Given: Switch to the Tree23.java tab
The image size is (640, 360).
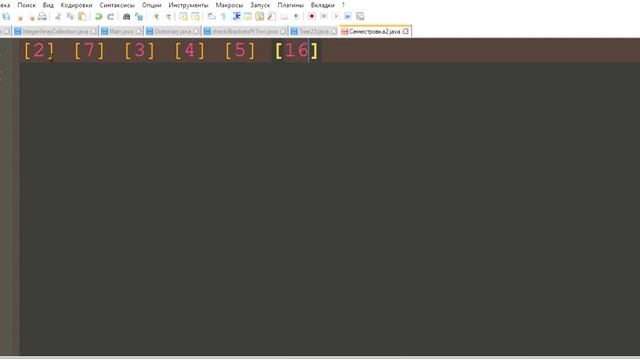Looking at the screenshot, I should (313, 31).
